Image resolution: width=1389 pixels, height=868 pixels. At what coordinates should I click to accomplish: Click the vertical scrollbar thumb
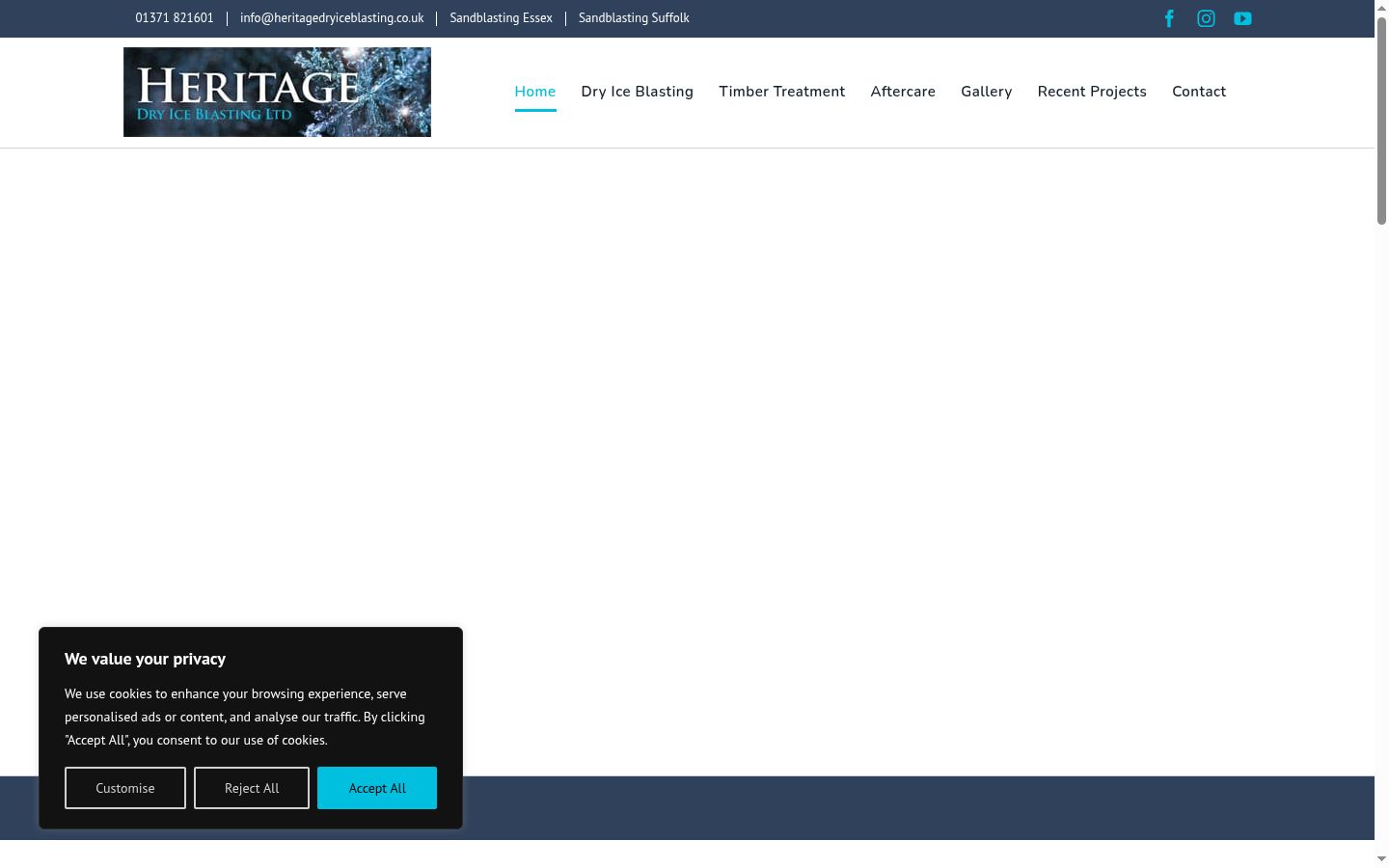1381,121
